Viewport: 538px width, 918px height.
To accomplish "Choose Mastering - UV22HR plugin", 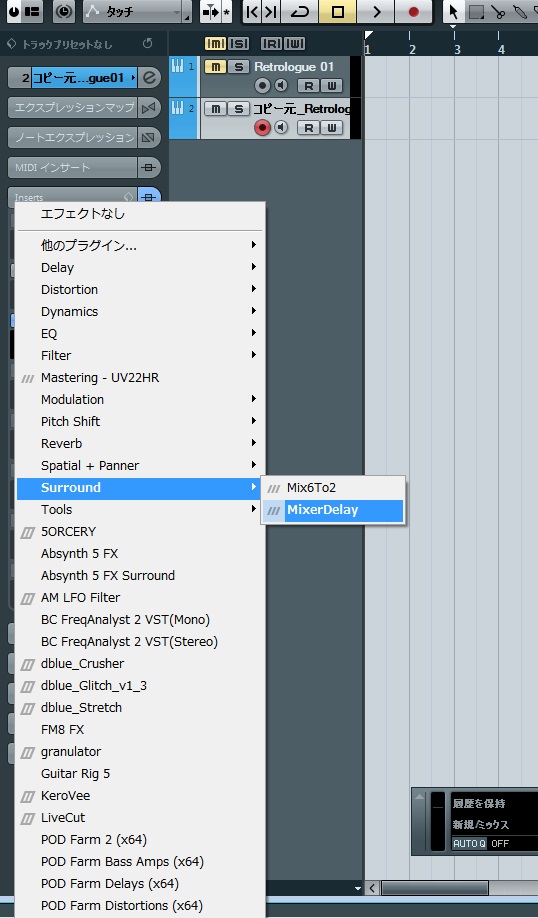I will 141,378.
